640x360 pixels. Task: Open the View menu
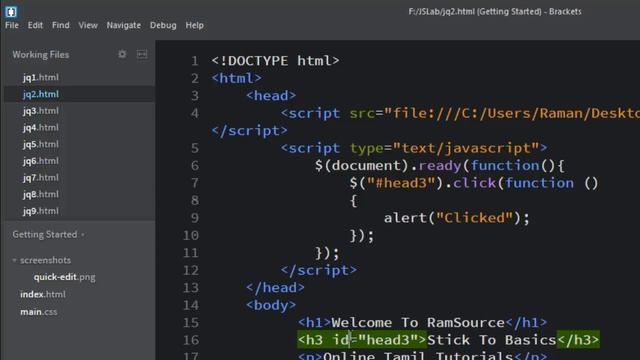[x=88, y=25]
